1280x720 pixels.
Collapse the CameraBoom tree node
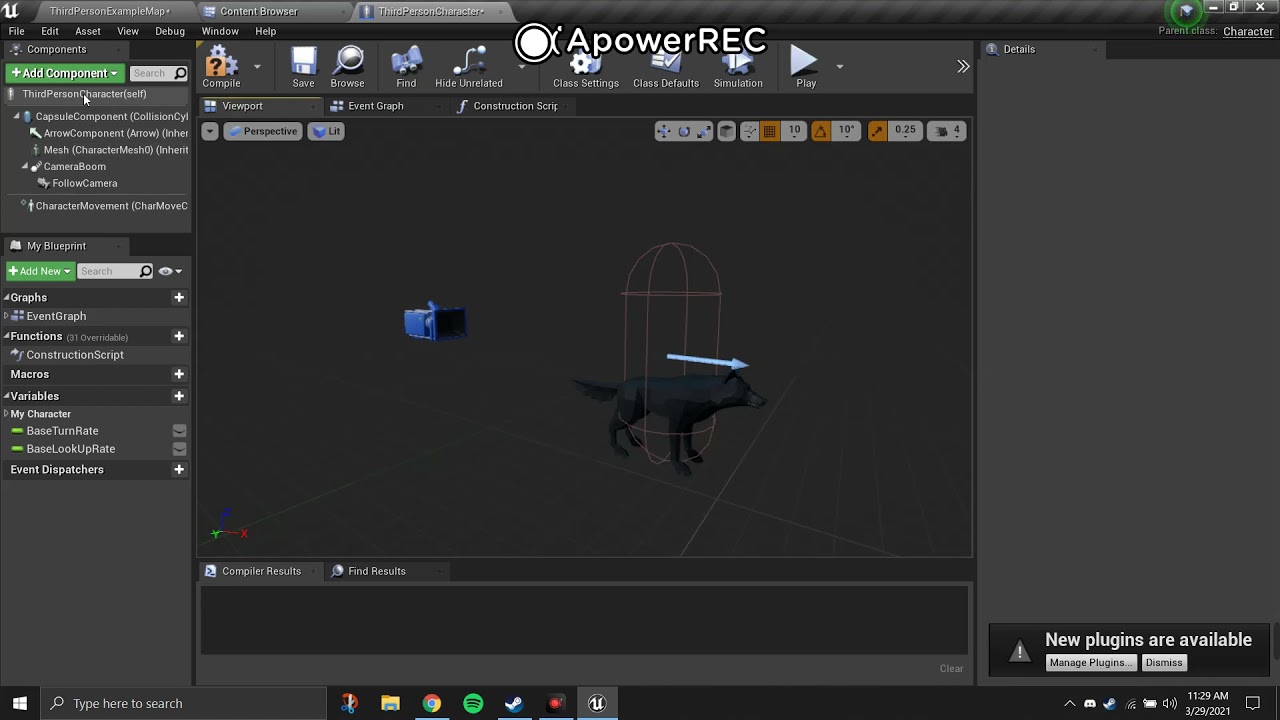25,167
